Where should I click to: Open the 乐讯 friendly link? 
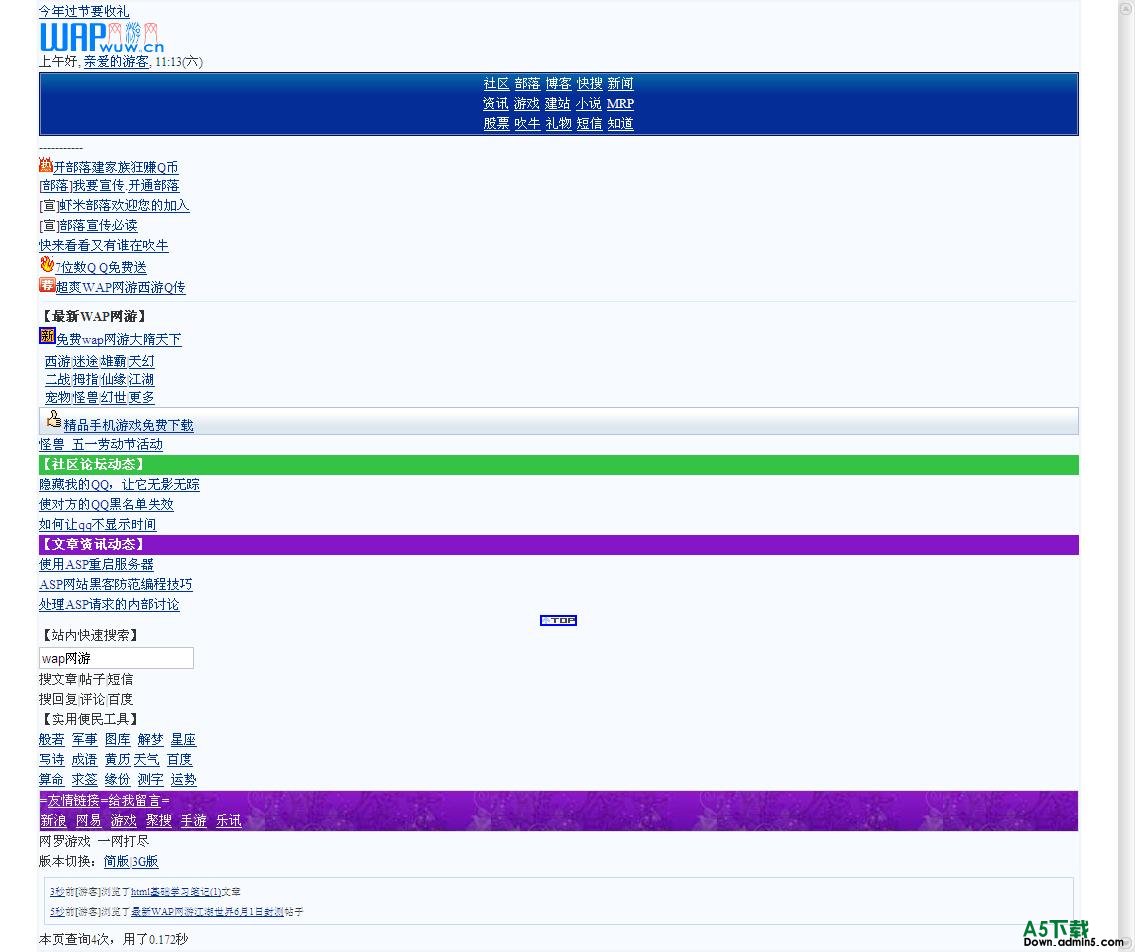[229, 821]
